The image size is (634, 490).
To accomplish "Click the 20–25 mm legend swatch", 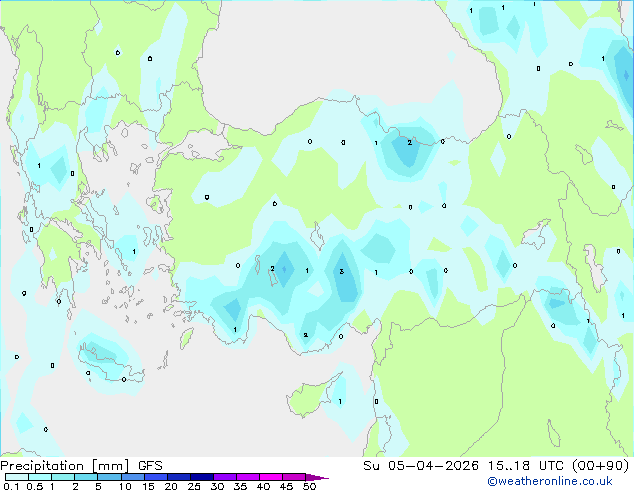I will click(x=179, y=477).
